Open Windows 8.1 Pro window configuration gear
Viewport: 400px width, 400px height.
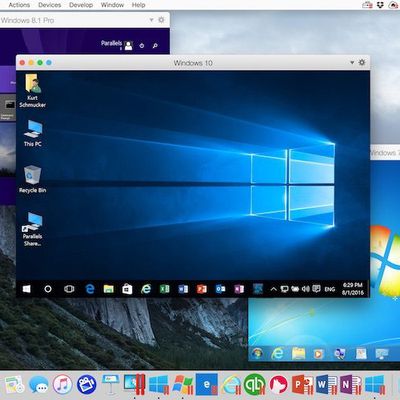[x=161, y=20]
